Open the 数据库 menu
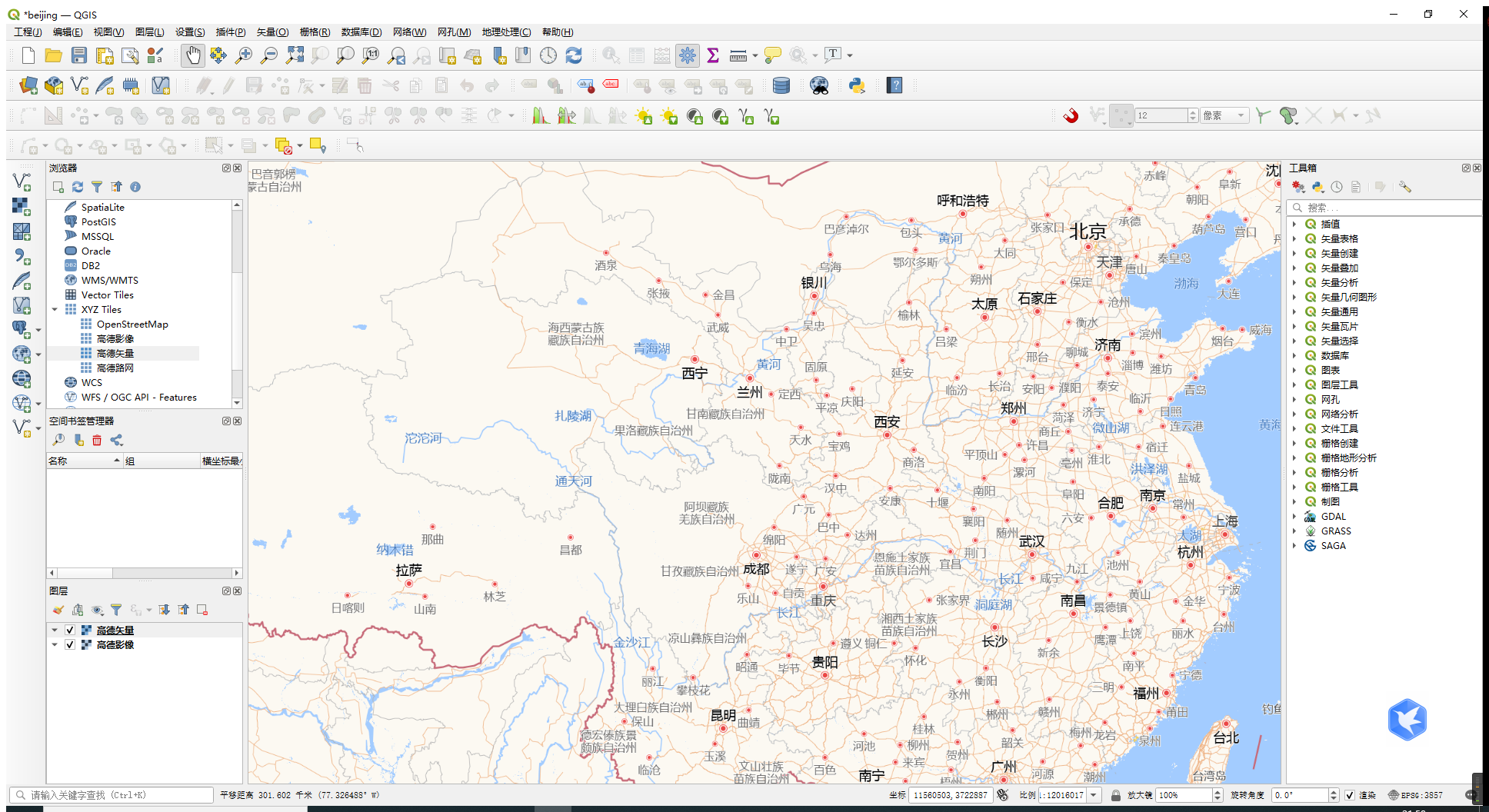The image size is (1489, 812). click(361, 32)
